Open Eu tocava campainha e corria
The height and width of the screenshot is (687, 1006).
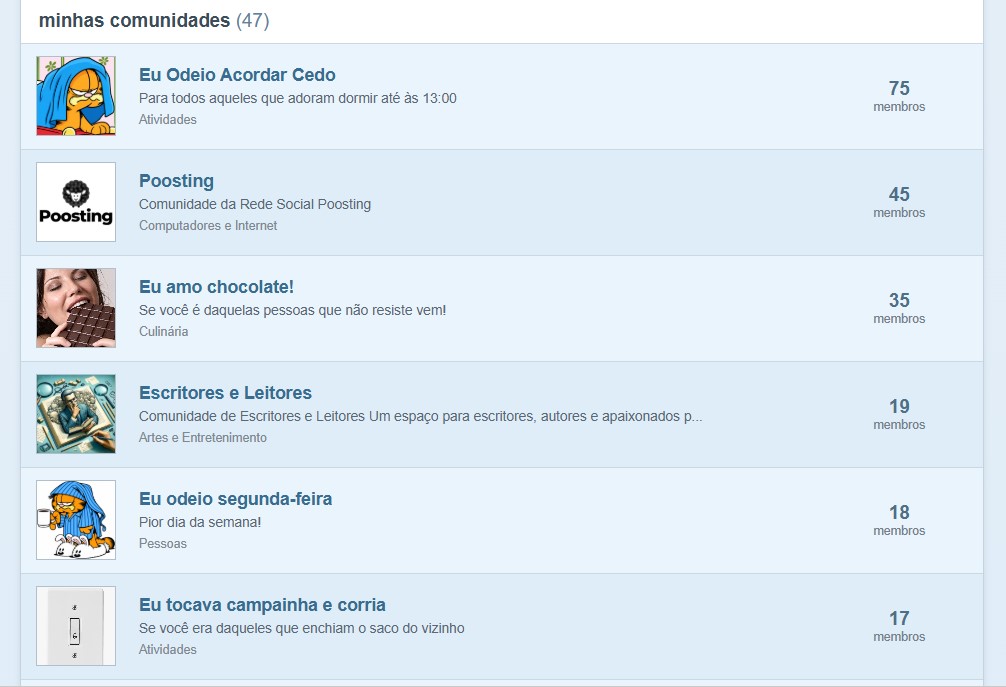click(262, 605)
